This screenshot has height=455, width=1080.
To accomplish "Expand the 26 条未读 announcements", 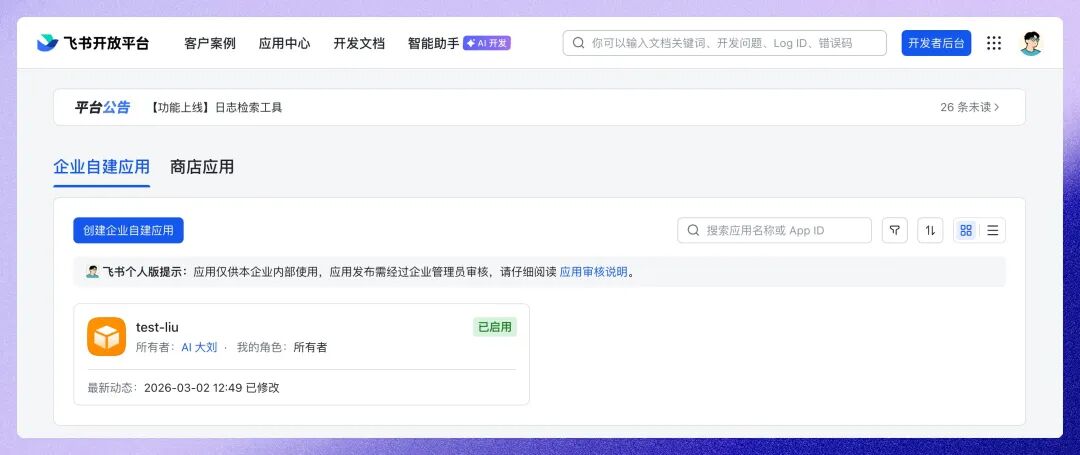I will (970, 107).
